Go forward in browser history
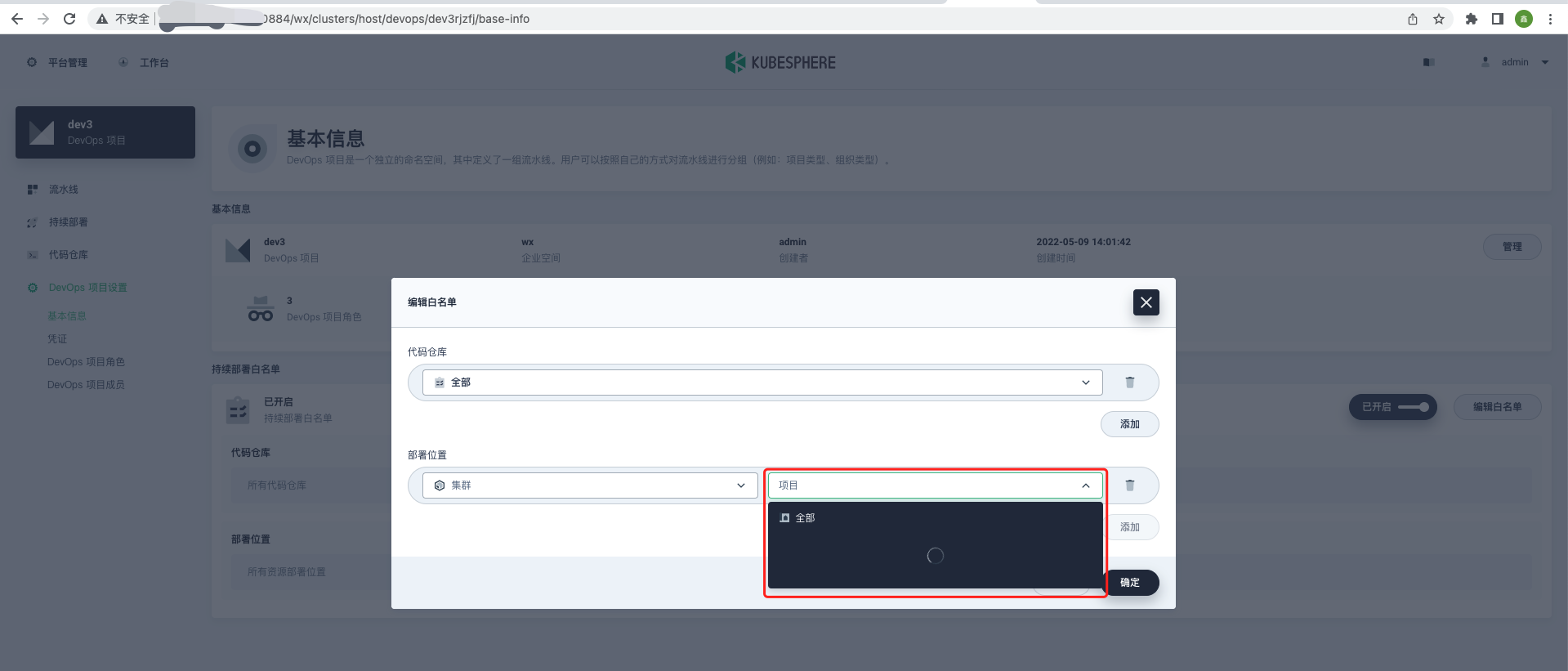The image size is (1568, 671). 43,19
